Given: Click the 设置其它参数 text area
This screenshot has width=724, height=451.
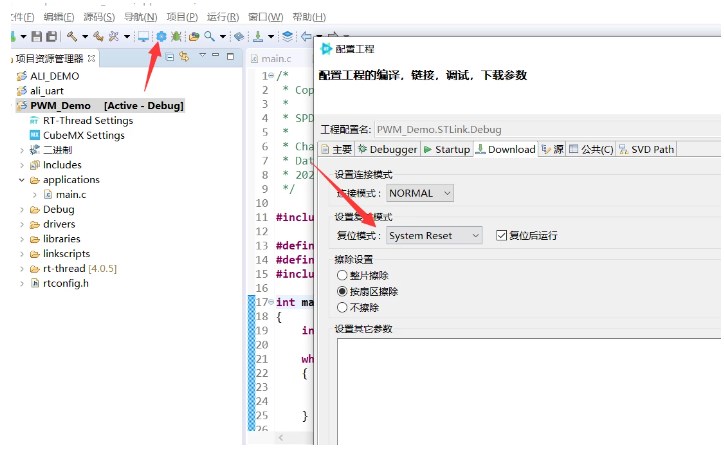Looking at the screenshot, I should [529, 391].
